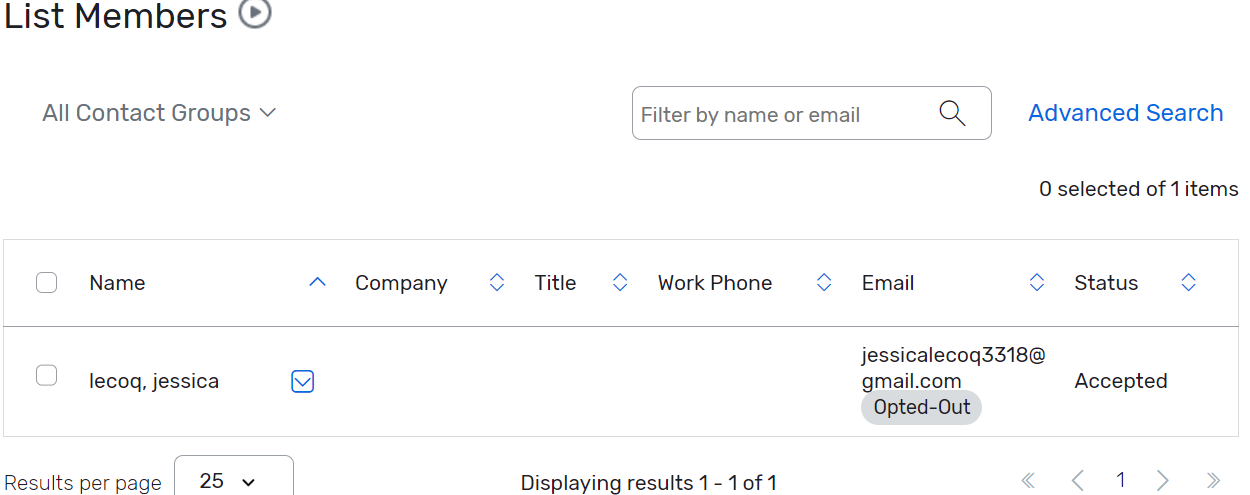Click the play video icon beside List Members

[x=255, y=14]
